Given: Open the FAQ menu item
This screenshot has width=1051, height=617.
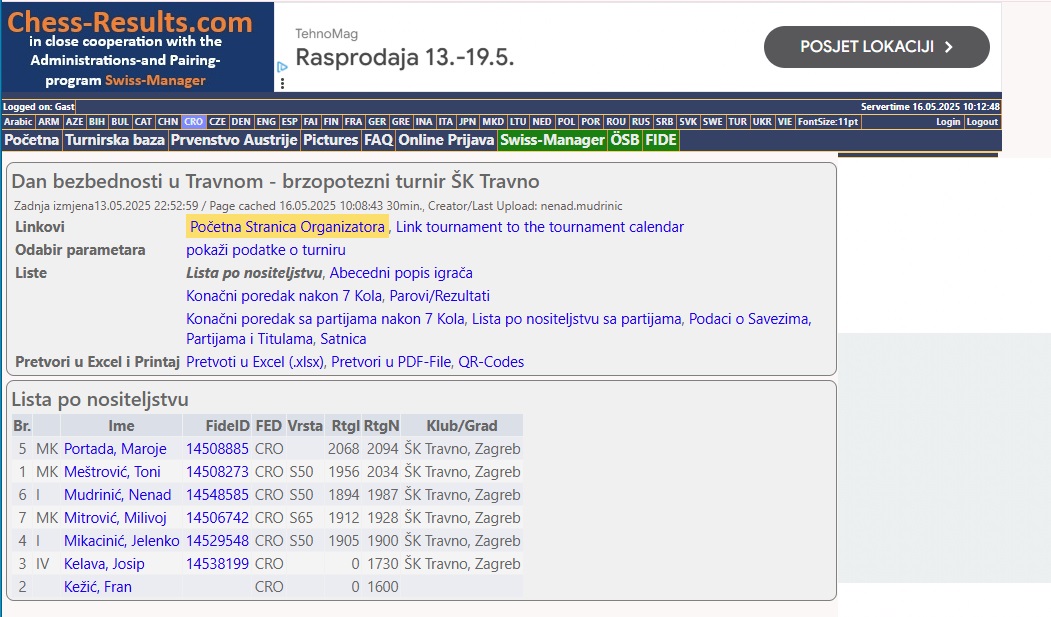Looking at the screenshot, I should [x=378, y=140].
